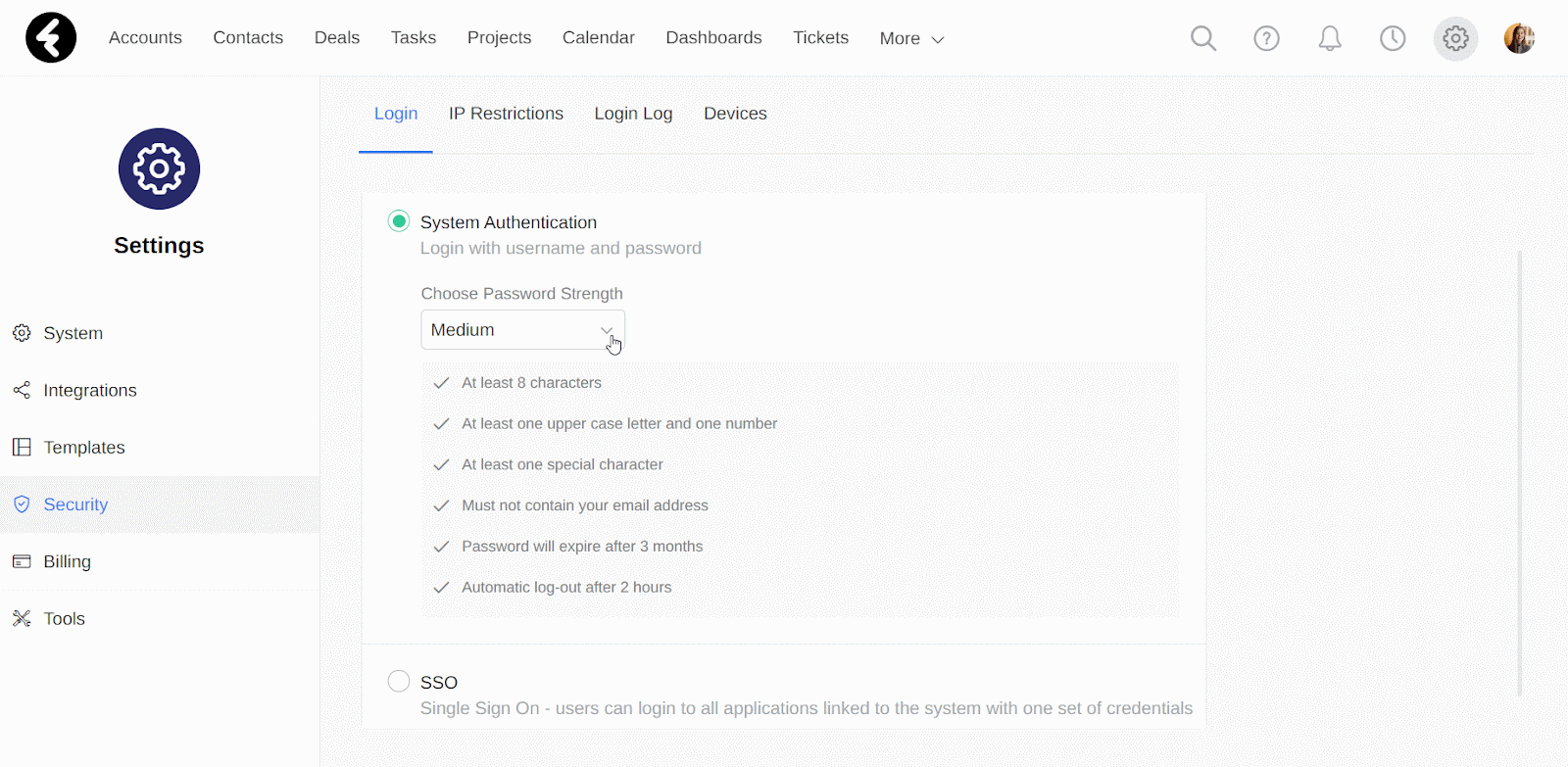The height and width of the screenshot is (767, 1568).
Task: Click the Security shield icon
Action: click(x=22, y=504)
